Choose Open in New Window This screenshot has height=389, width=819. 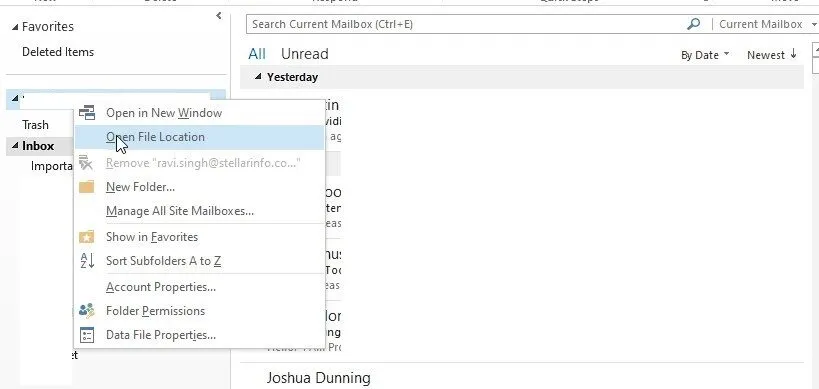point(200,112)
